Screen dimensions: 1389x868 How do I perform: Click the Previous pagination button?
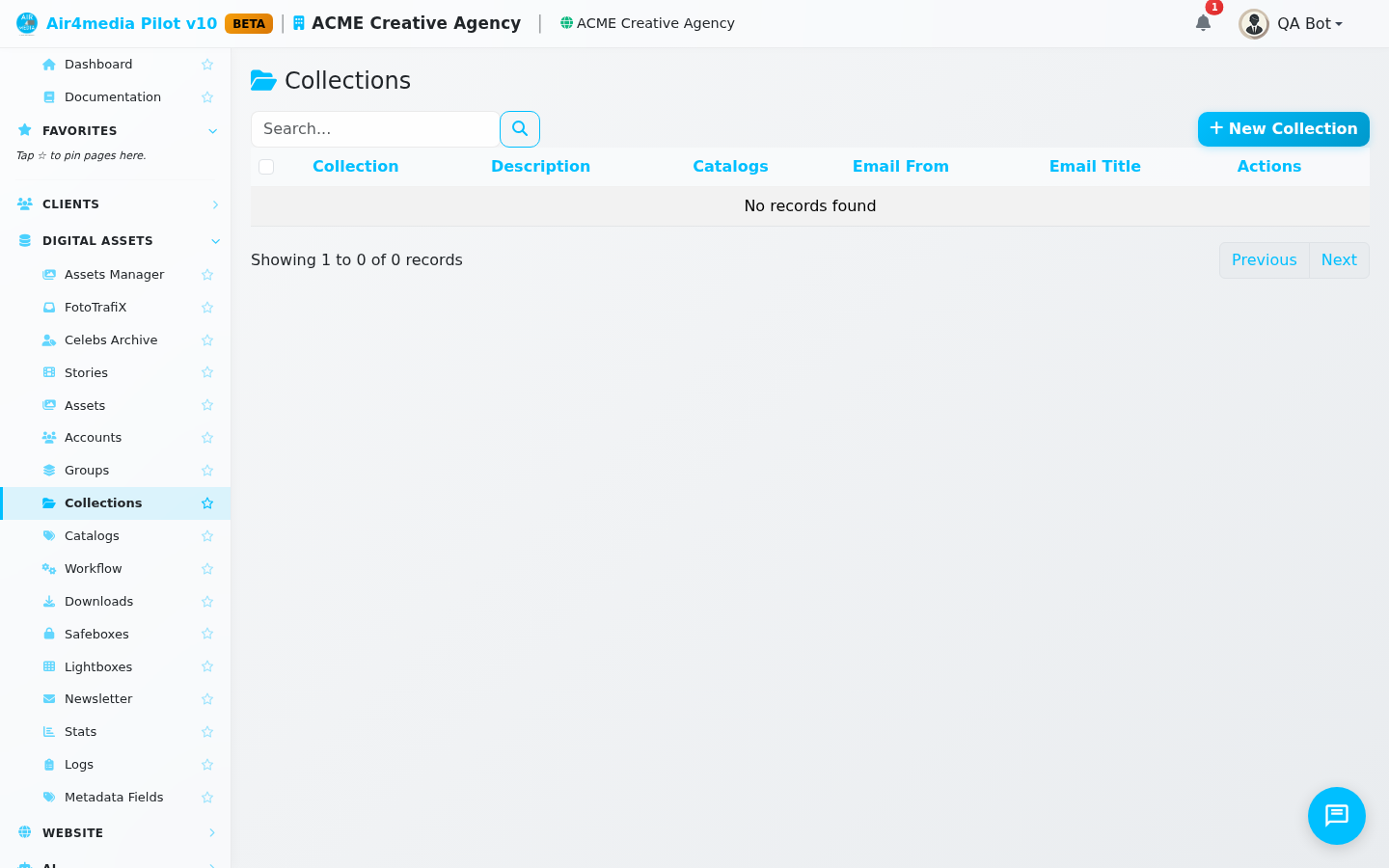click(1264, 260)
